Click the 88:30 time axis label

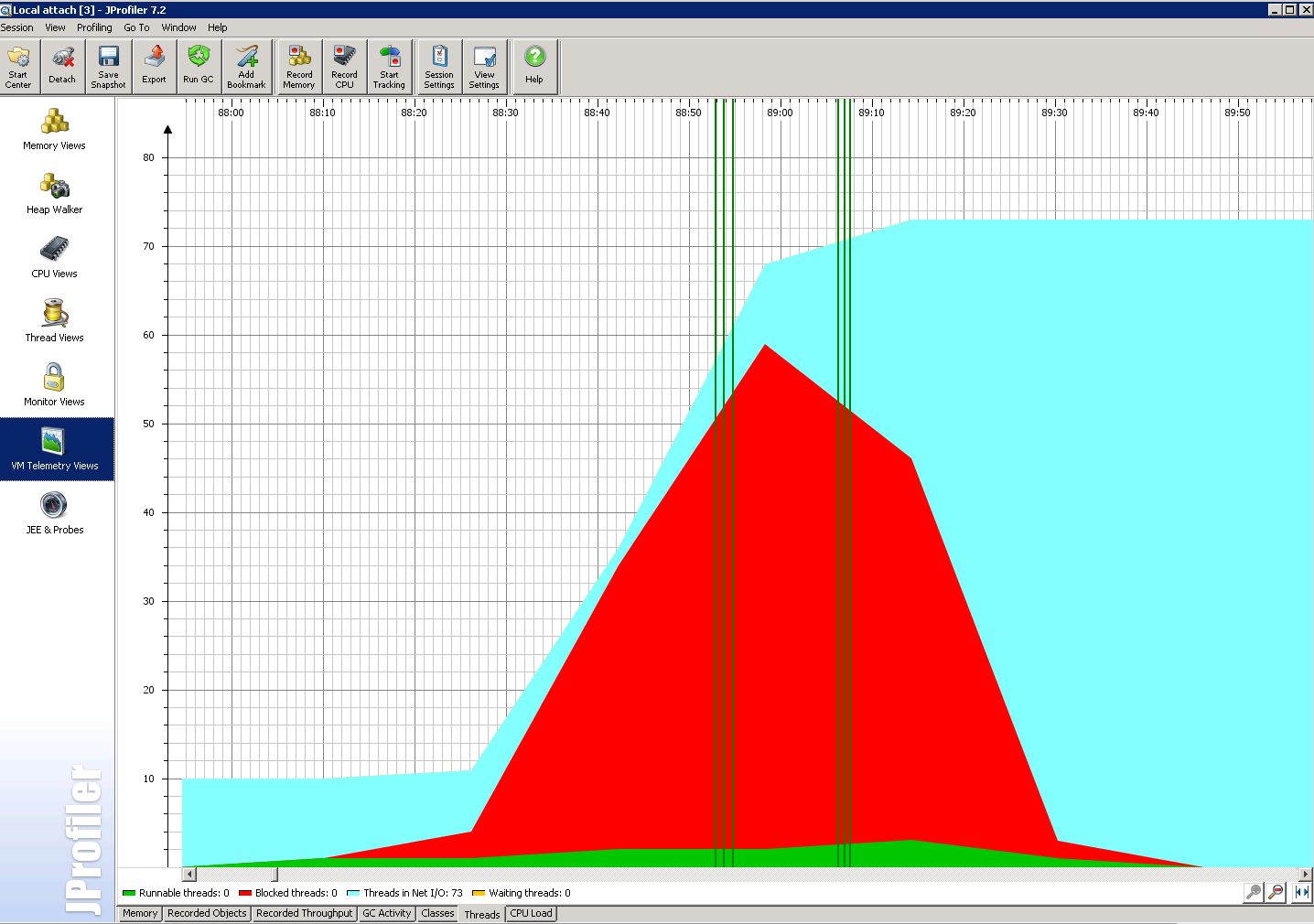(x=505, y=113)
